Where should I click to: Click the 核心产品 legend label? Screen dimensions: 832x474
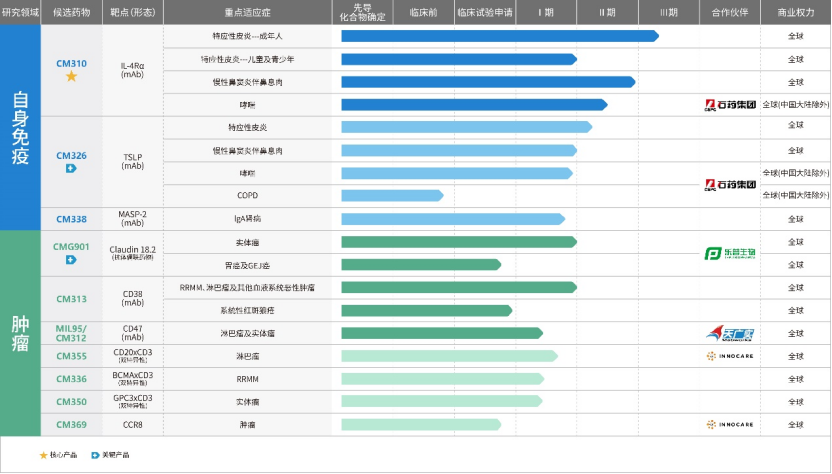point(64,455)
